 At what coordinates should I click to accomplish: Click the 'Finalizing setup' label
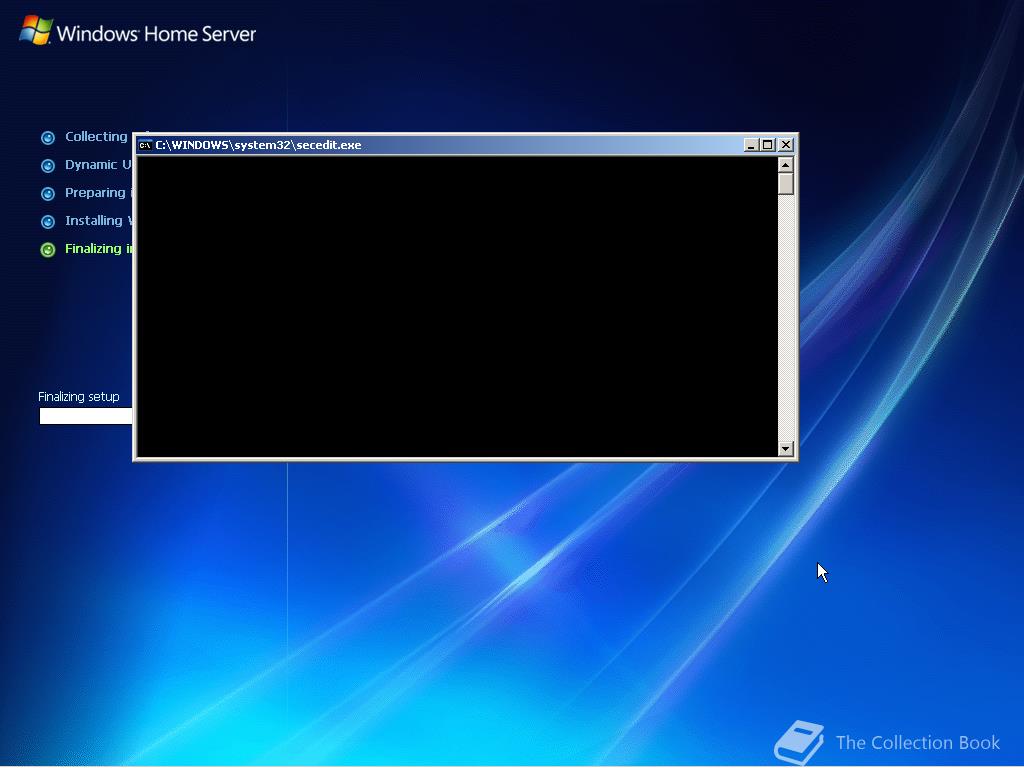pos(79,396)
